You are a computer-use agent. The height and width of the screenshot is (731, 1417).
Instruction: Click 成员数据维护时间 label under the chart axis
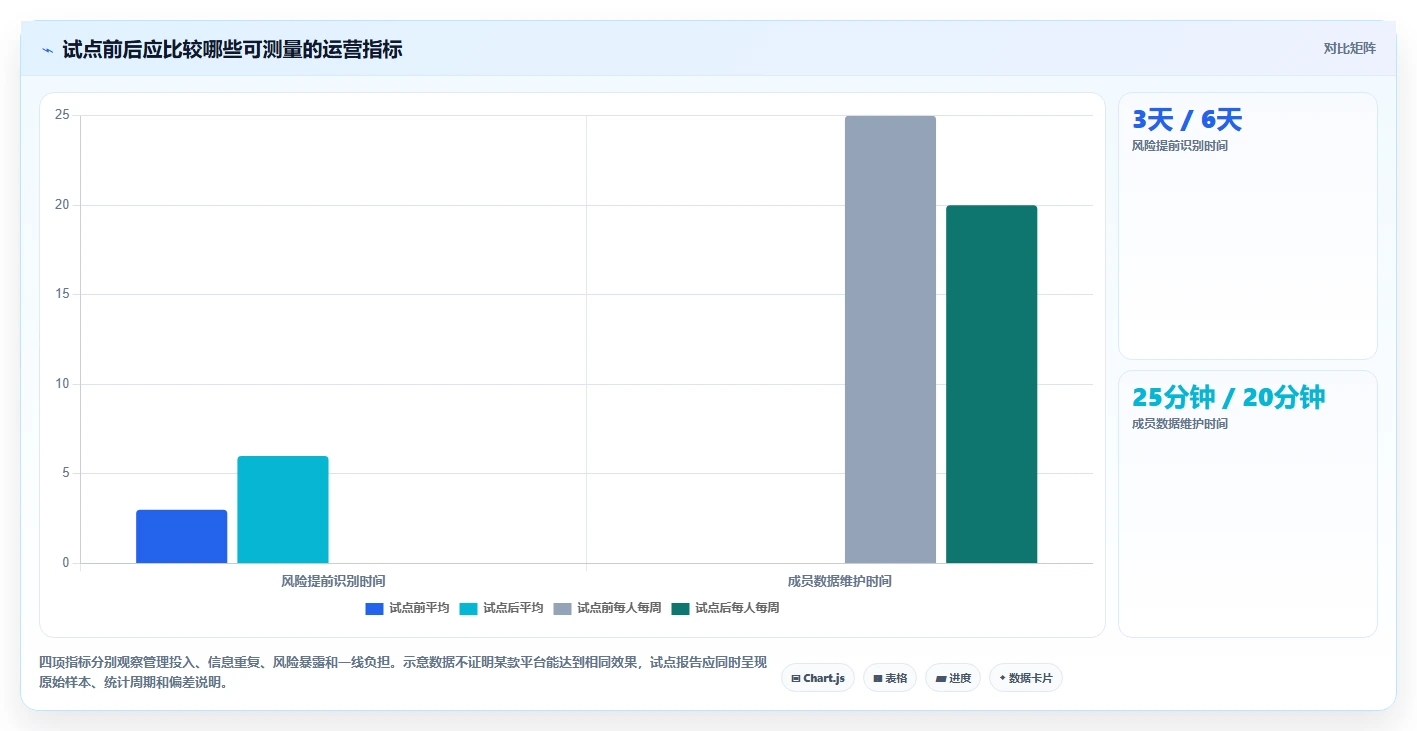pos(839,581)
